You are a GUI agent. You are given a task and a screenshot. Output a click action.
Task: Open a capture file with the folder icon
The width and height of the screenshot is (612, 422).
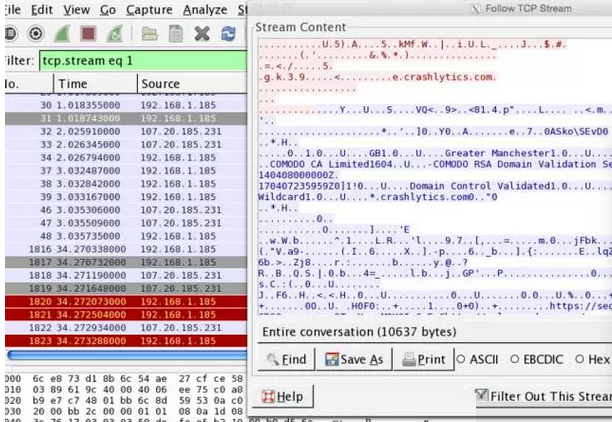pos(149,34)
